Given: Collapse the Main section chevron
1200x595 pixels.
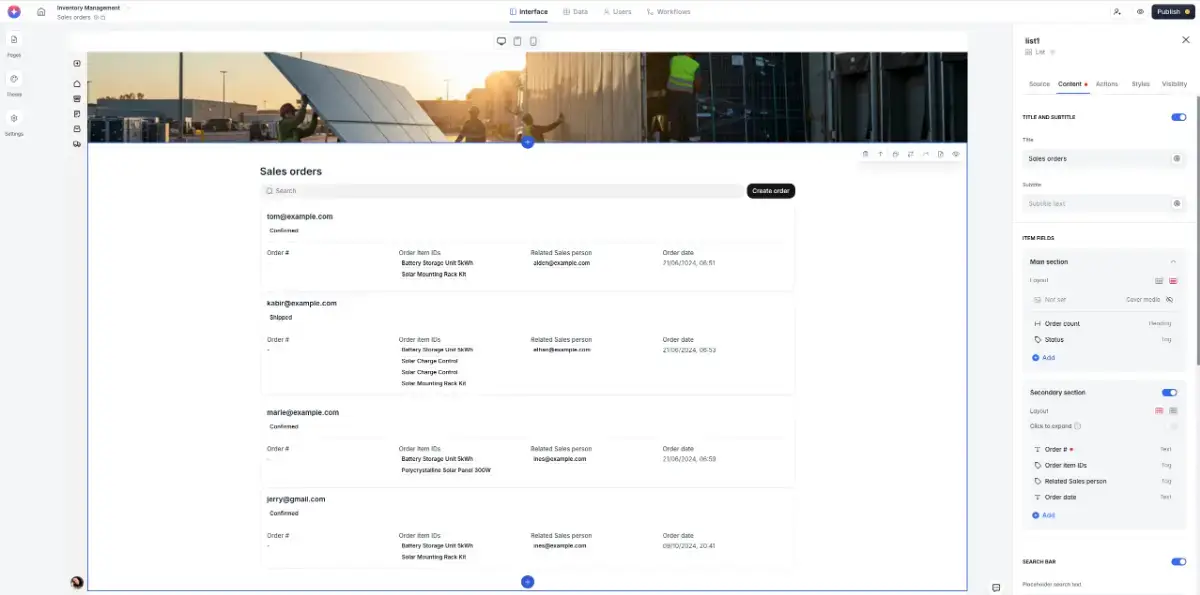Looking at the screenshot, I should click(1173, 262).
